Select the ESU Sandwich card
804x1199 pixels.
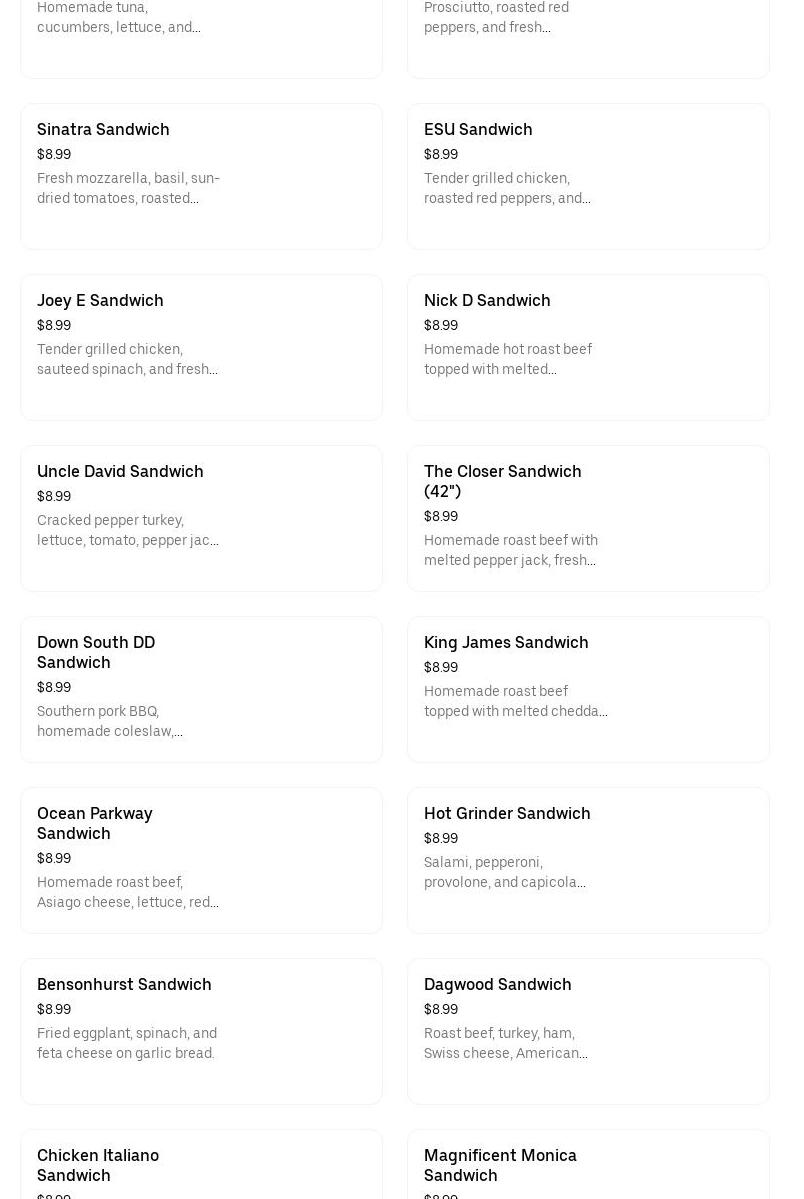pos(478,130)
